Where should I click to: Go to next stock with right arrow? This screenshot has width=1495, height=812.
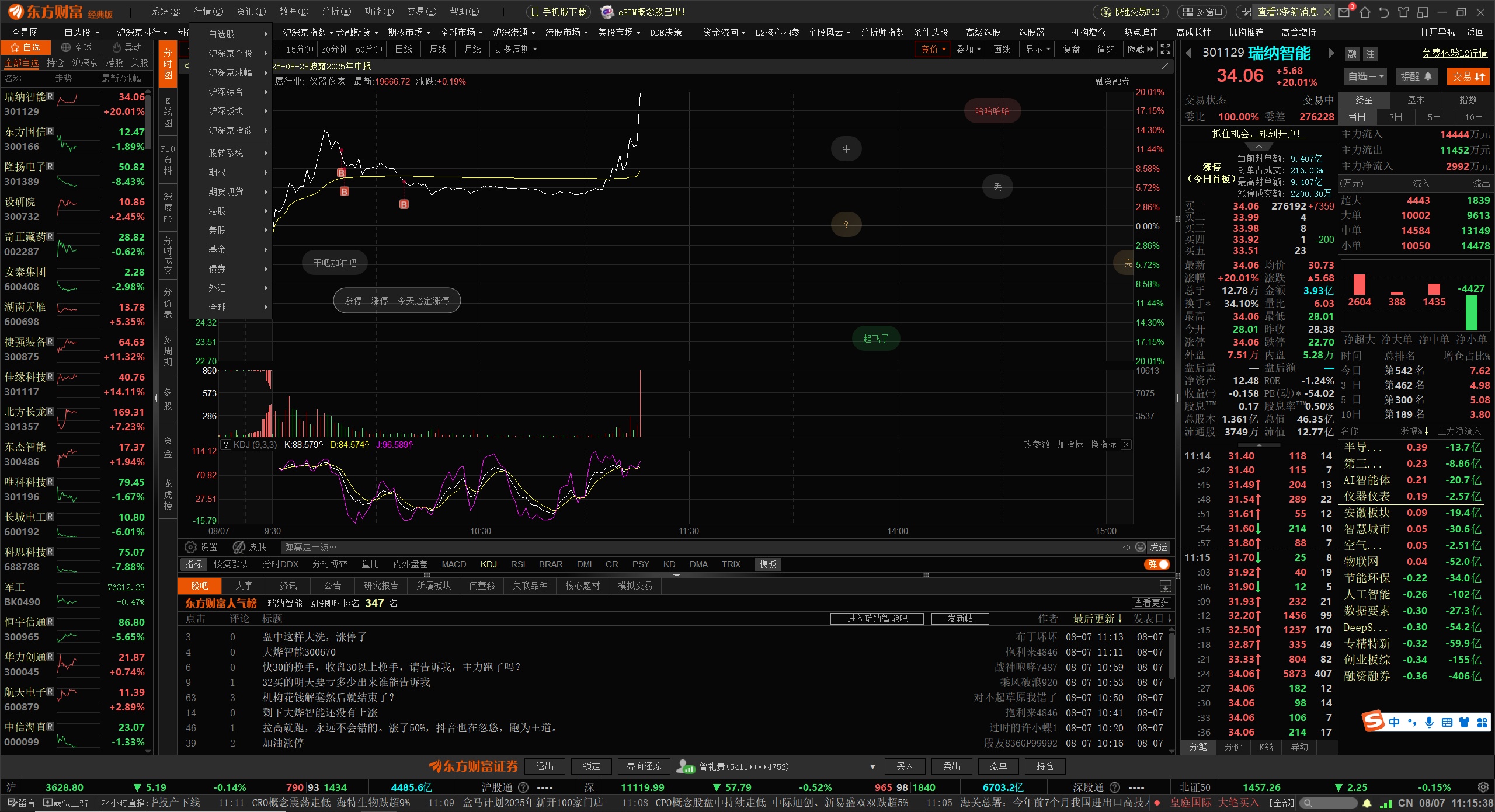coord(1331,53)
